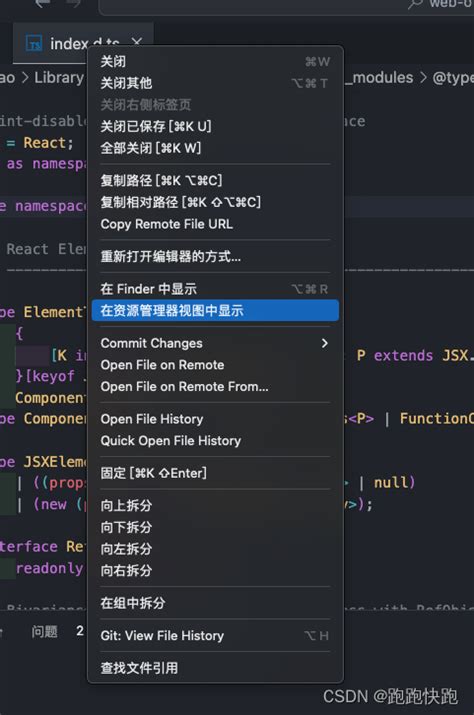474x715 pixels.
Task: Open the search magnifier in title bar
Action: pyautogui.click(x=414, y=4)
